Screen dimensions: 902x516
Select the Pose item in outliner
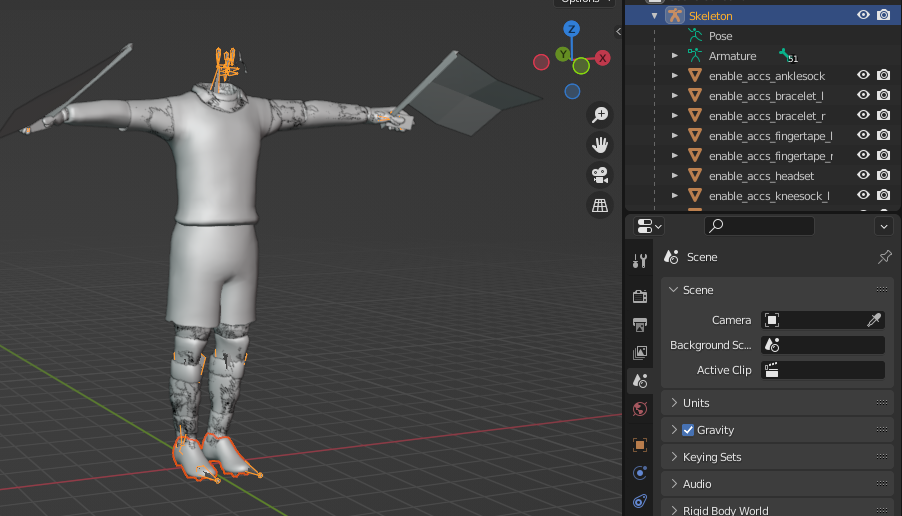(720, 36)
